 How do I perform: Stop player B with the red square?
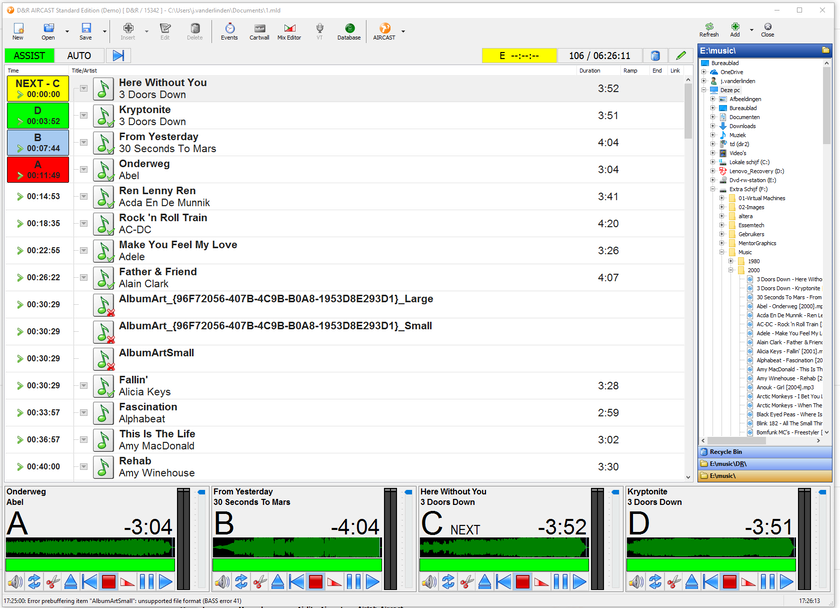tap(316, 582)
